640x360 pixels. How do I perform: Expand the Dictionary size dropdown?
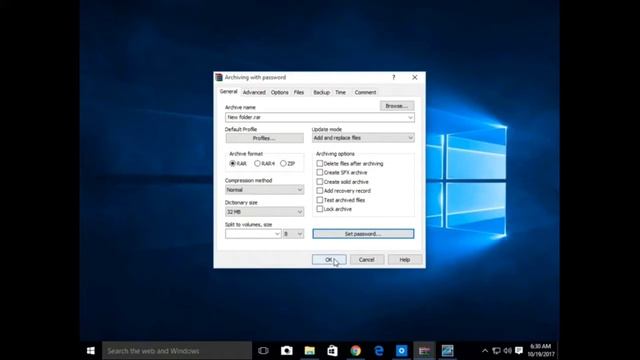264,212
